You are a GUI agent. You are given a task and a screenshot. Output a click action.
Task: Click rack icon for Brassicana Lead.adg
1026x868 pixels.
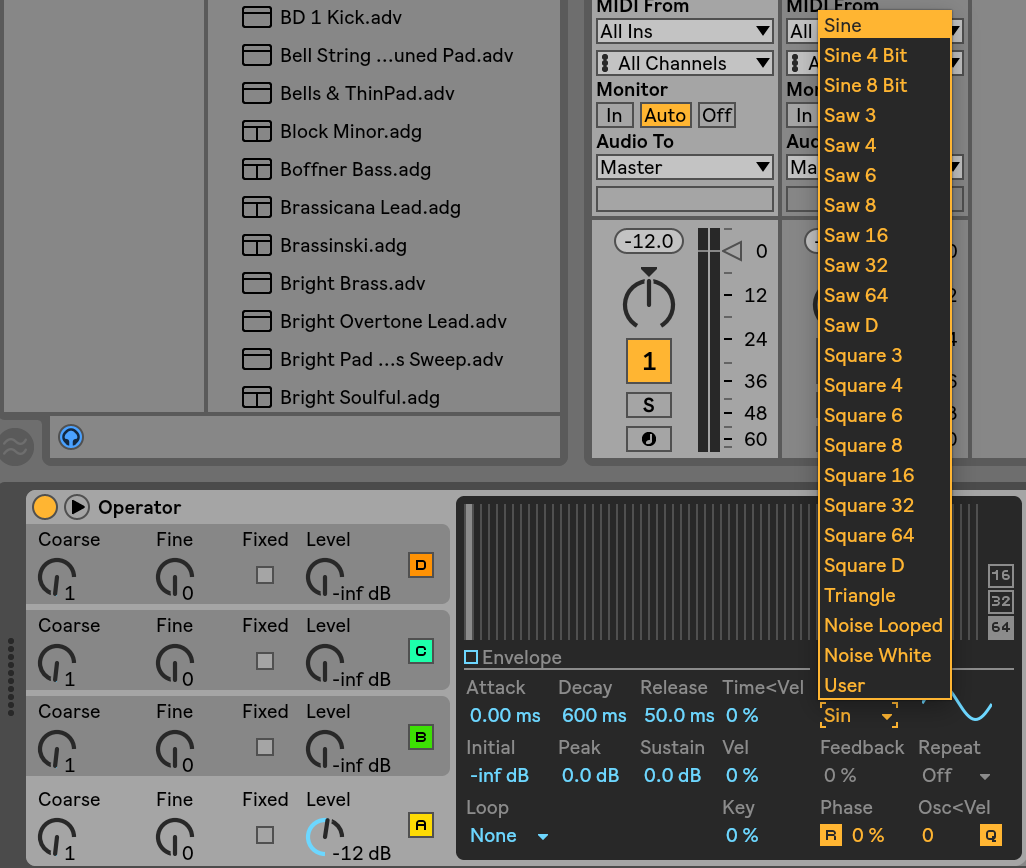256,207
